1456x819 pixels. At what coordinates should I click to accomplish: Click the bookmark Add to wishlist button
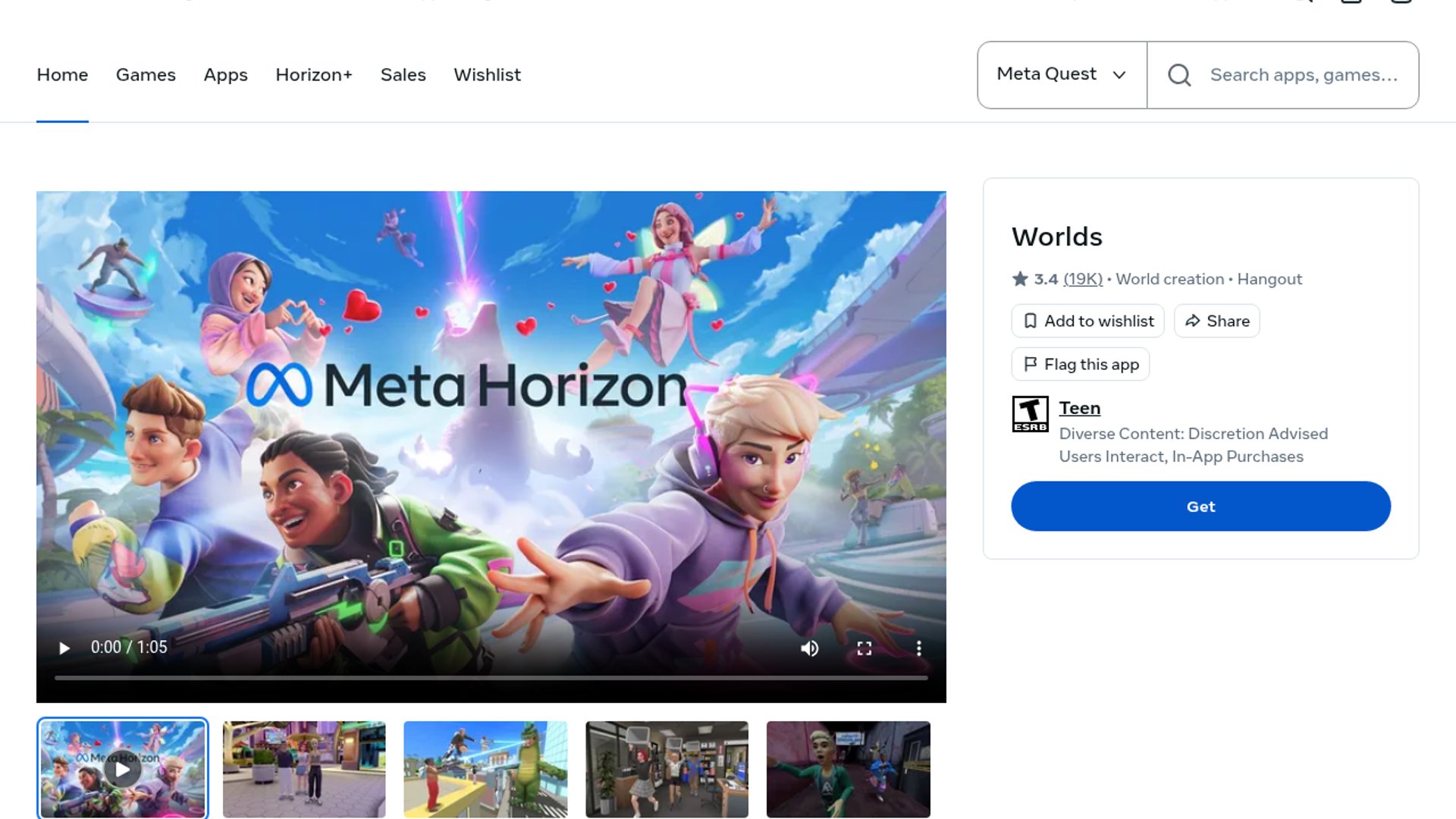(x=1087, y=321)
